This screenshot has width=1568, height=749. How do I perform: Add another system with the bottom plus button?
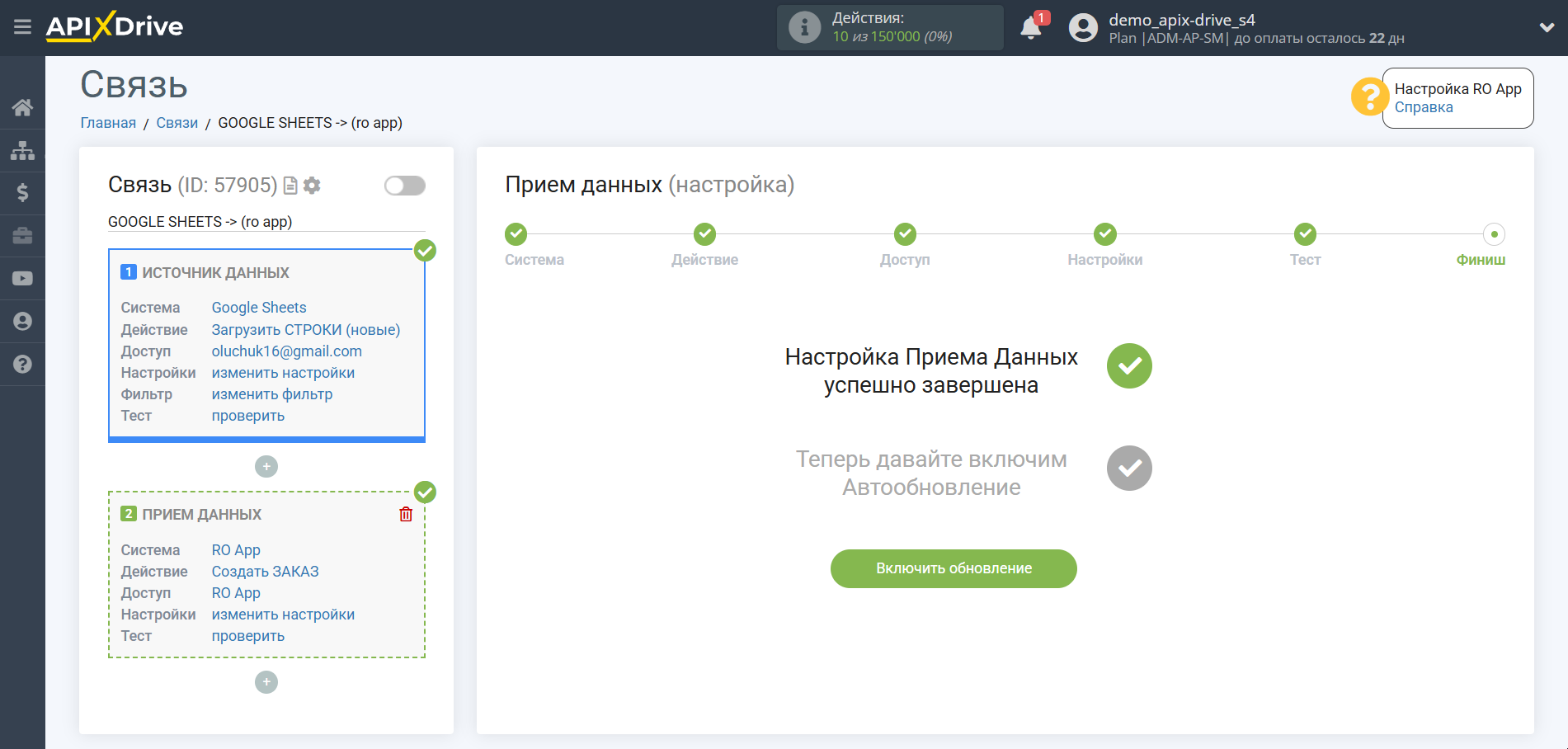(x=266, y=682)
